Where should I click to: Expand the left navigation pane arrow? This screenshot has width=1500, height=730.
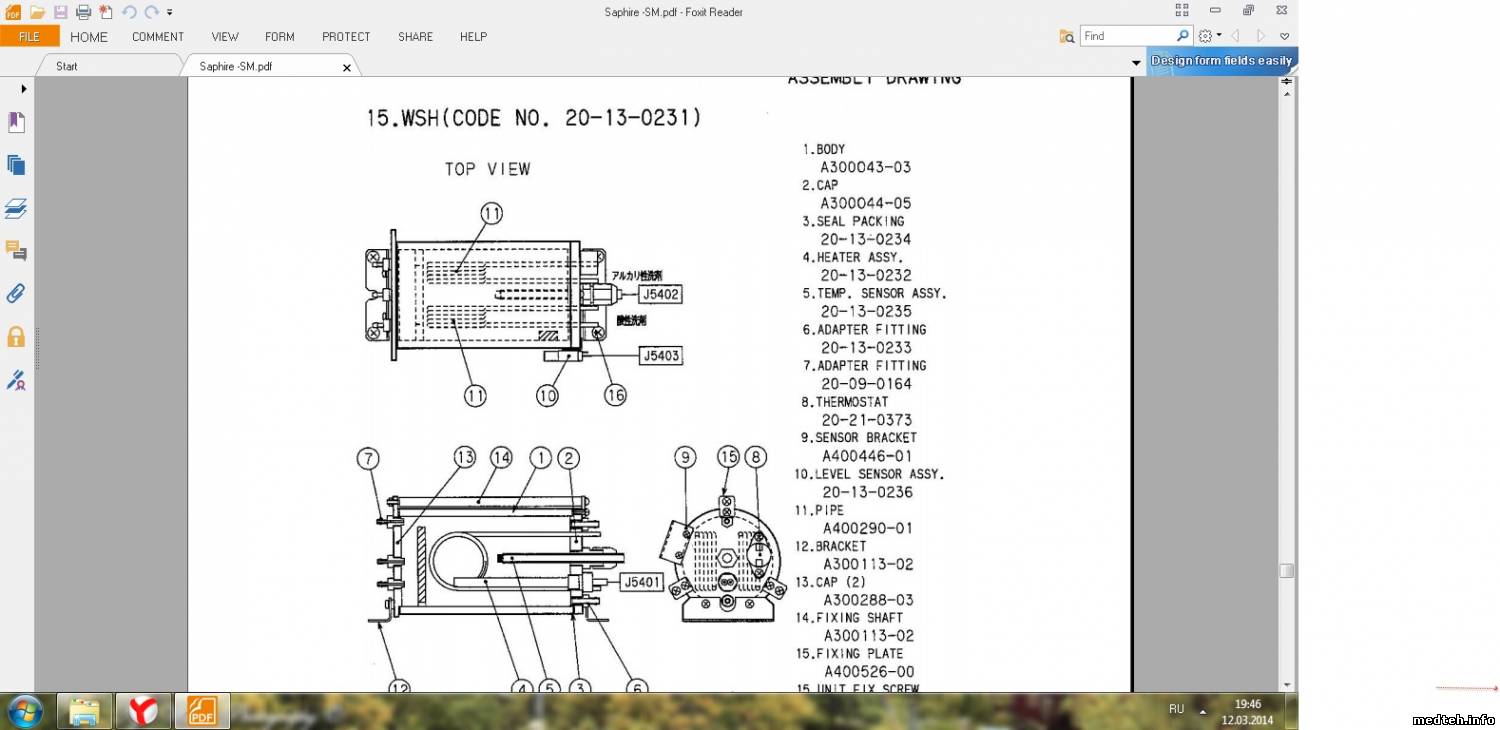coord(23,88)
